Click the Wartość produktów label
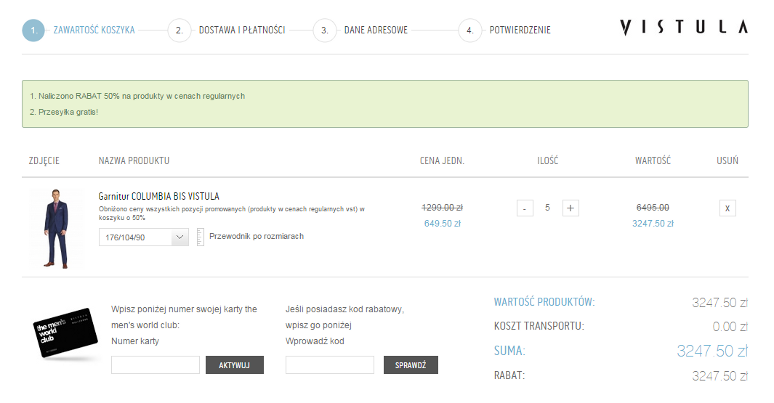Screen dimensions: 774x403 coord(544,302)
